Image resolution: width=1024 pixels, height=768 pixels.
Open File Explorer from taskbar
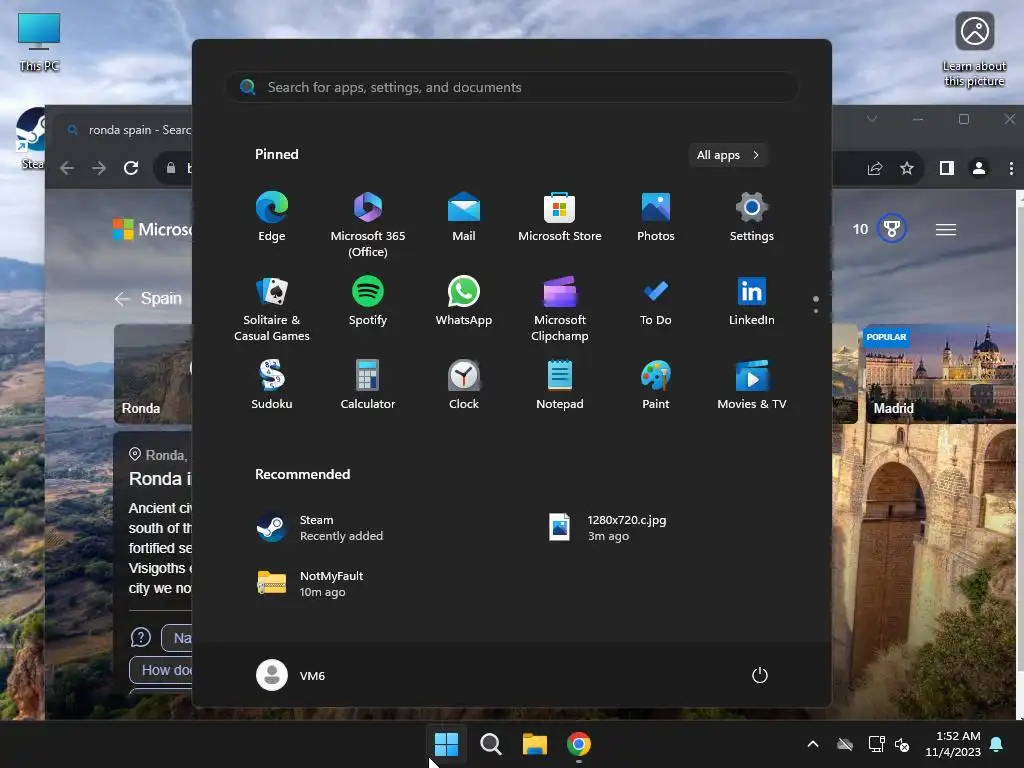[x=534, y=744]
